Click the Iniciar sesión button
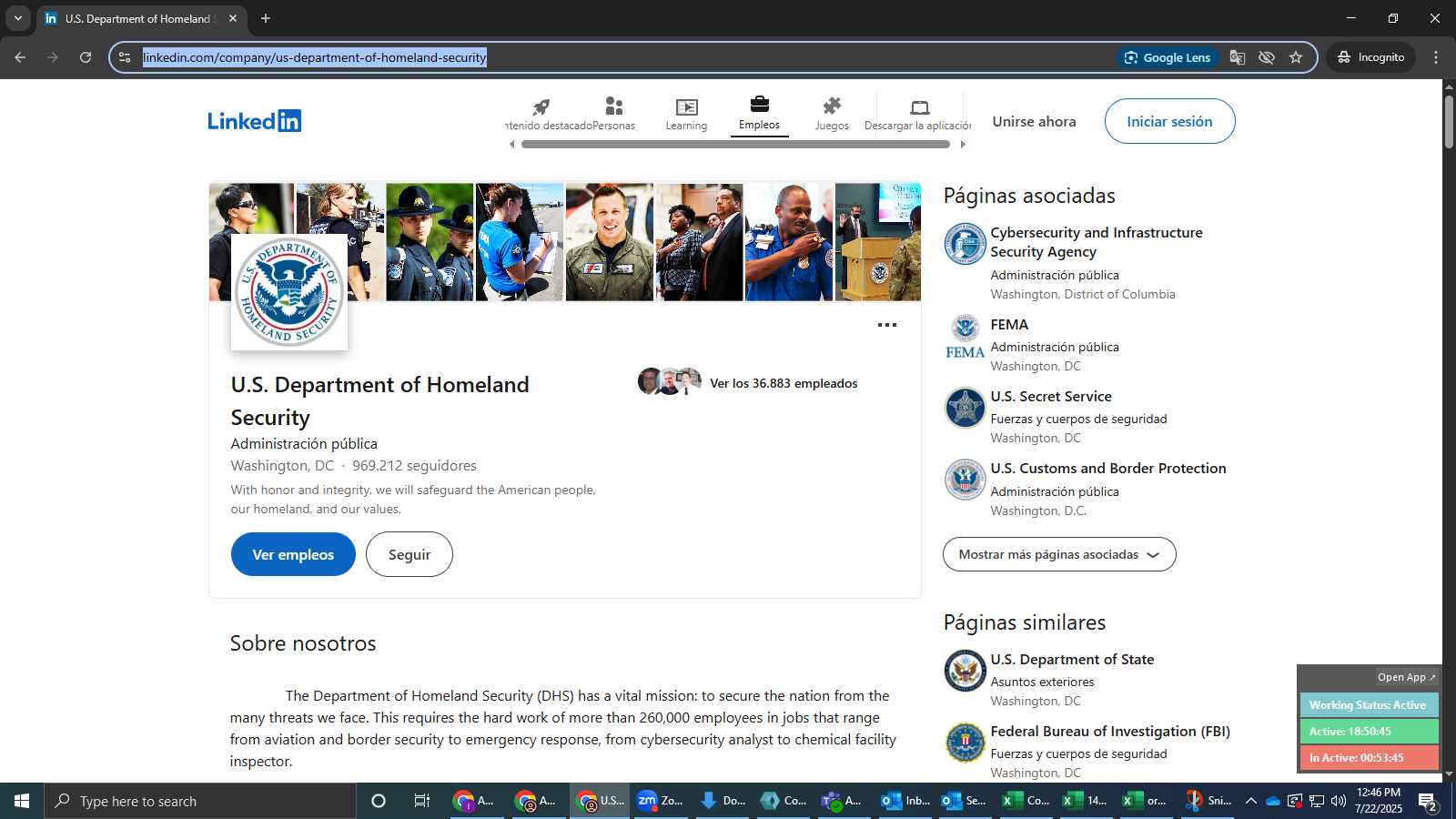The height and width of the screenshot is (819, 1456). 1169,121
